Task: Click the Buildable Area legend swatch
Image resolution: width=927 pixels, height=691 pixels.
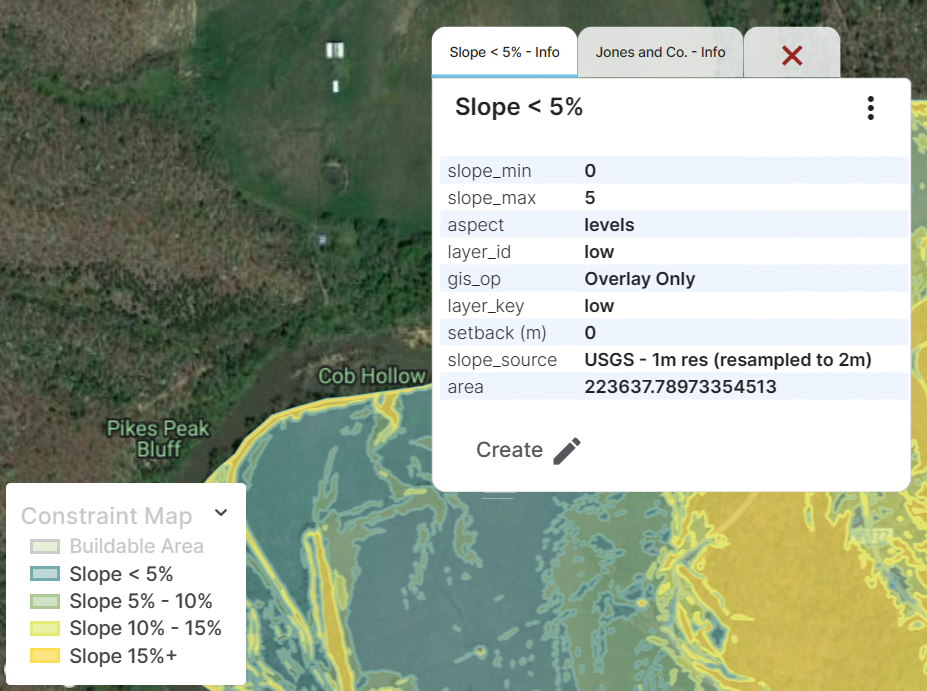Action: tap(44, 546)
